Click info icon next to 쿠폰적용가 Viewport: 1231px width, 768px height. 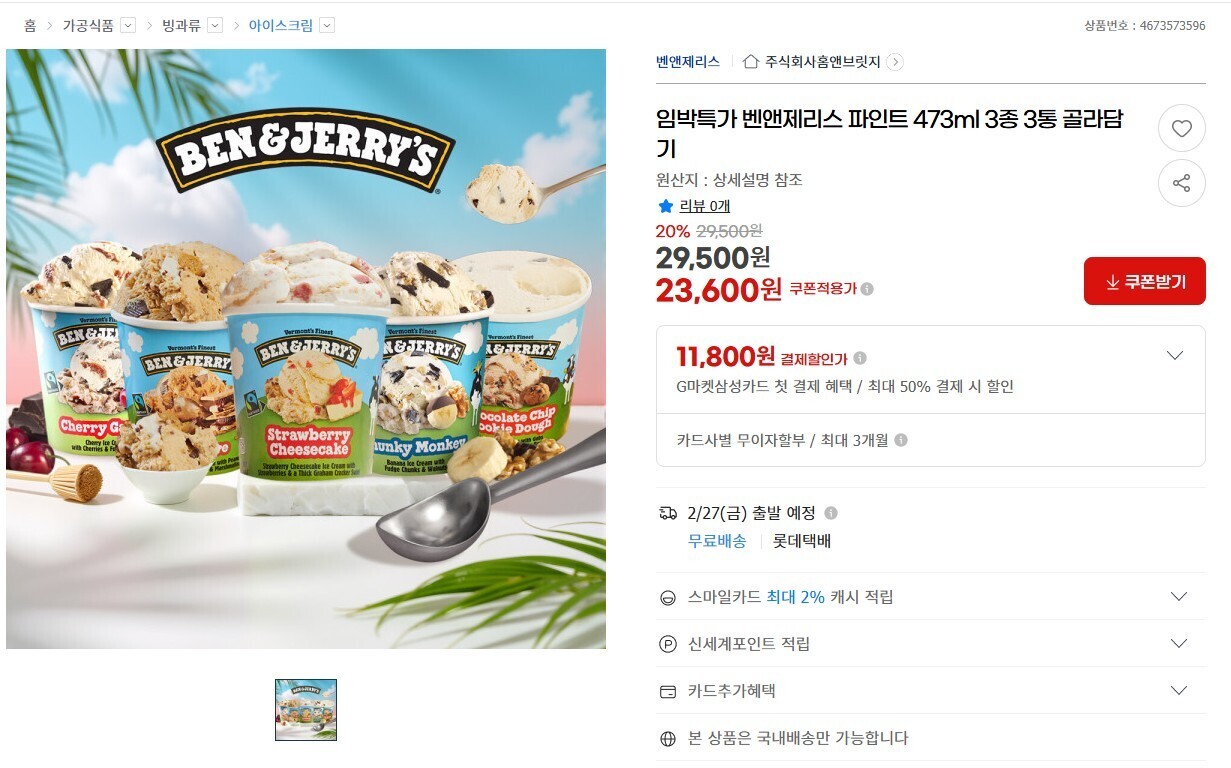tap(867, 289)
